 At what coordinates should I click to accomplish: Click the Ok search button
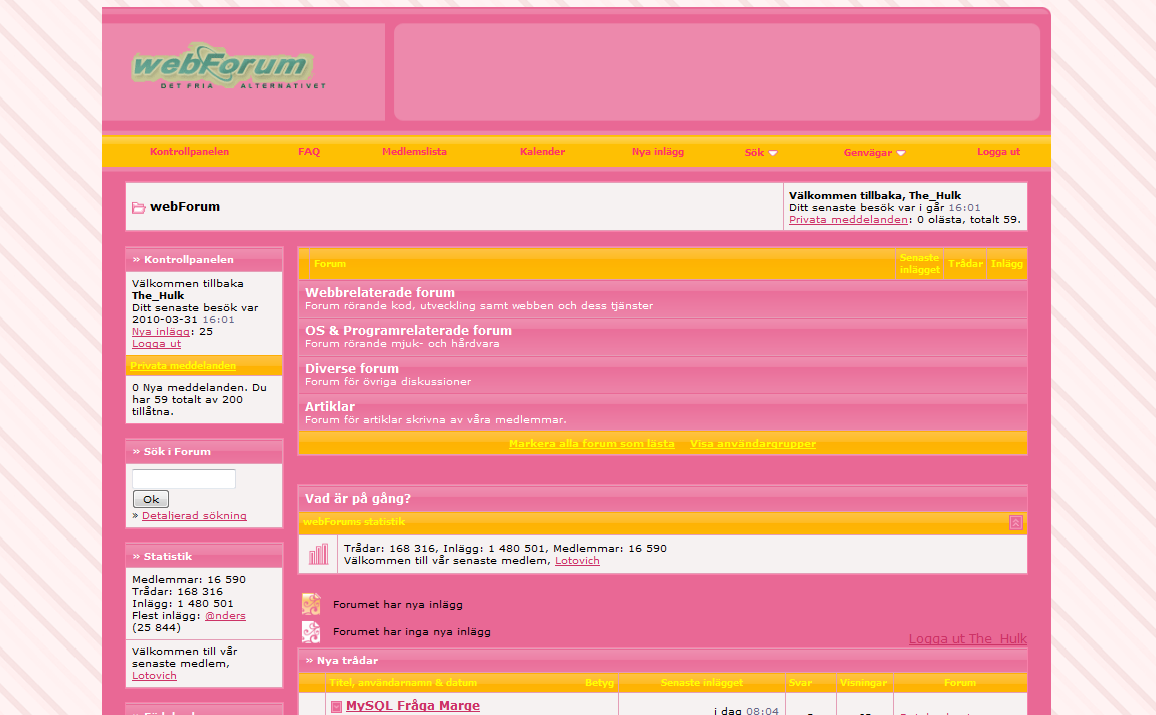click(151, 499)
